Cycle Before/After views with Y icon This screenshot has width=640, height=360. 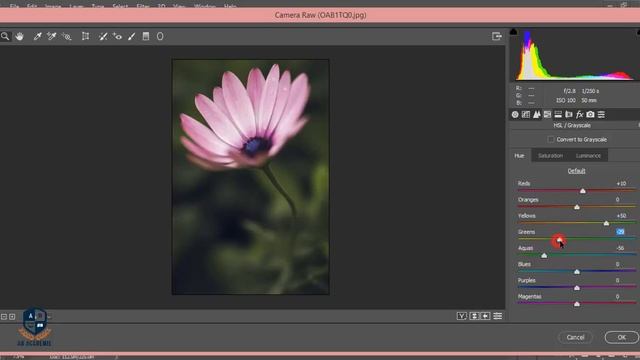(462, 316)
